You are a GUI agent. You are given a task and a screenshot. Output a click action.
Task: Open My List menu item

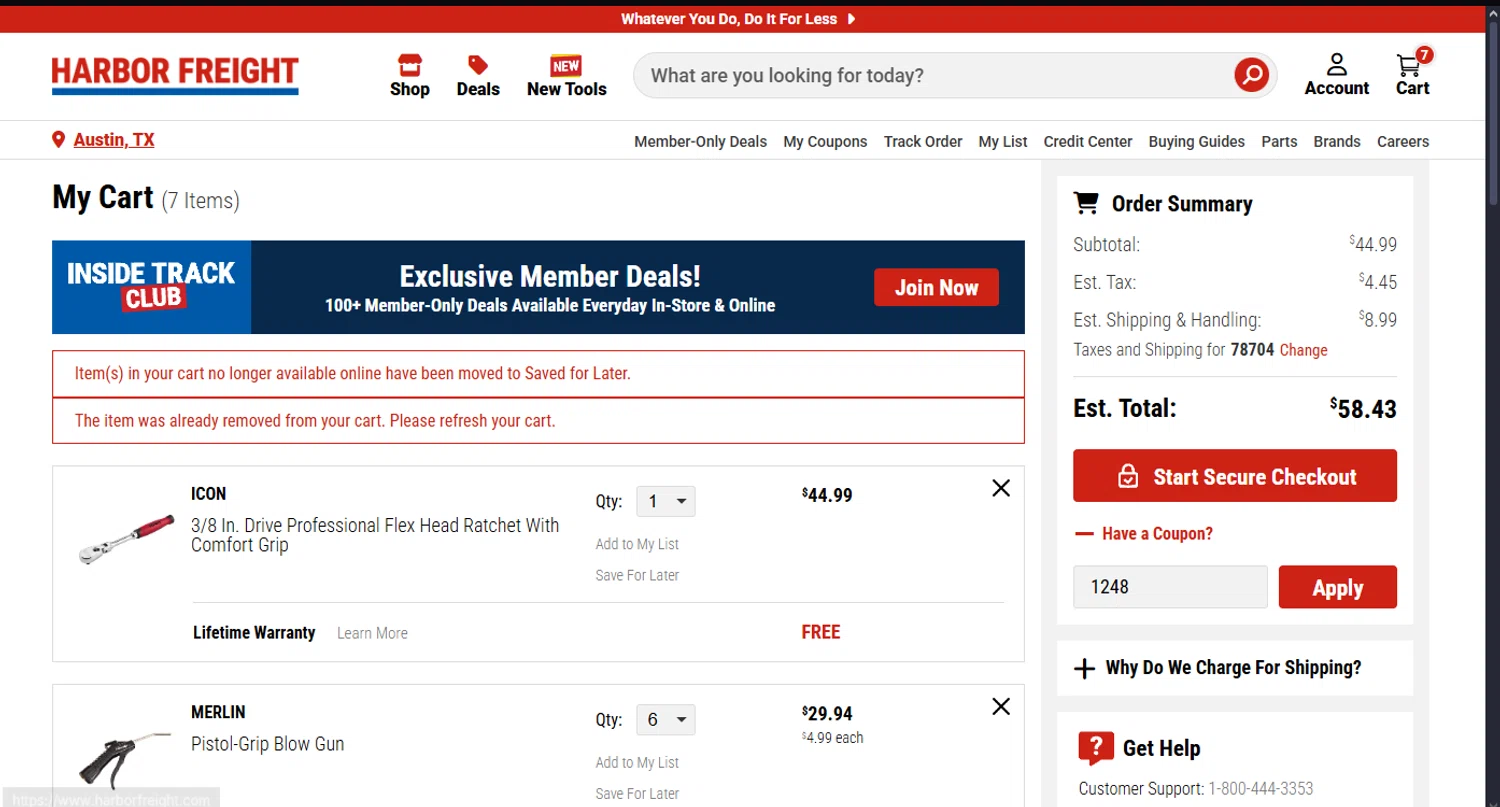click(x=1003, y=141)
